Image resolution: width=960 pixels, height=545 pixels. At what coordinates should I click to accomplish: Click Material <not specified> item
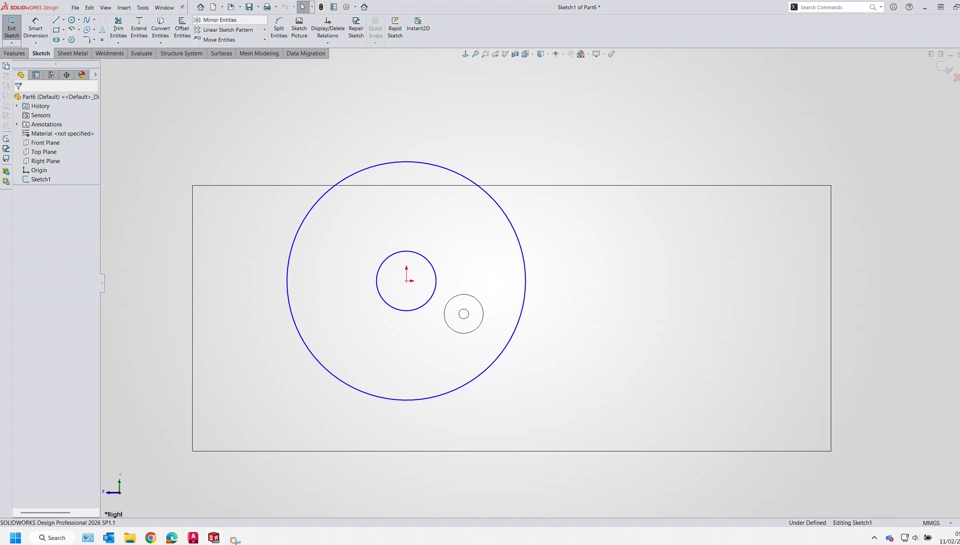point(58,133)
